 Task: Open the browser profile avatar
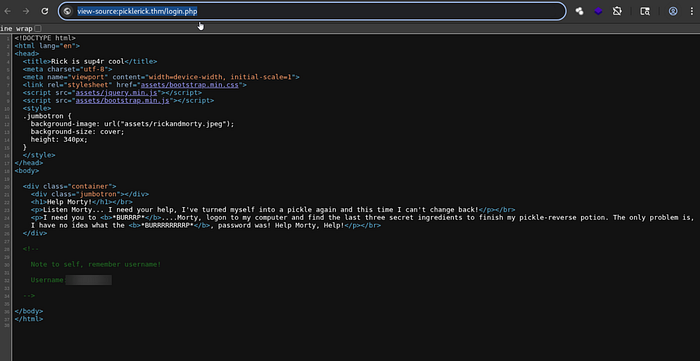(x=673, y=12)
